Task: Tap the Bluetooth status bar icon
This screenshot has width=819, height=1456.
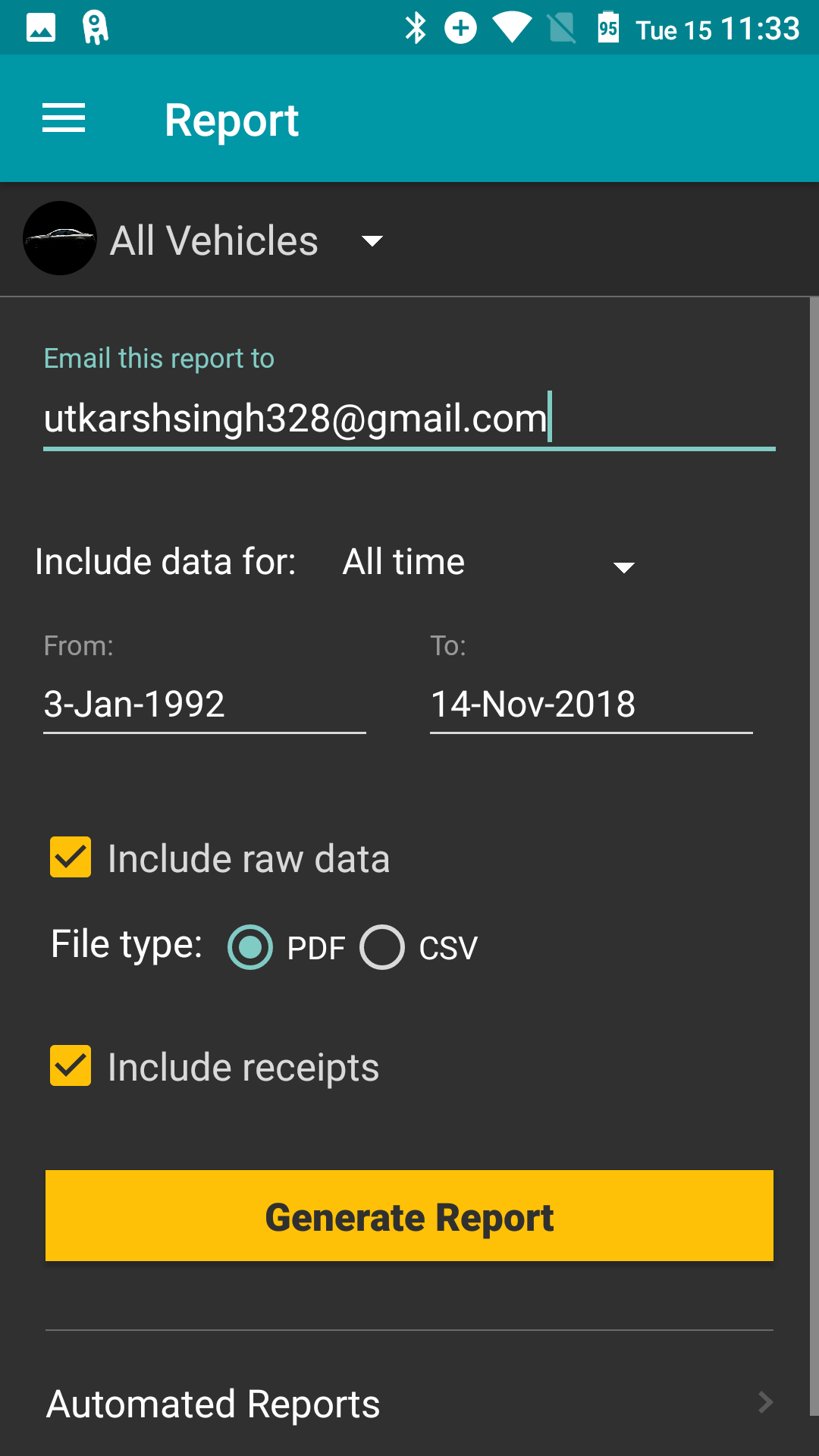Action: 416,29
